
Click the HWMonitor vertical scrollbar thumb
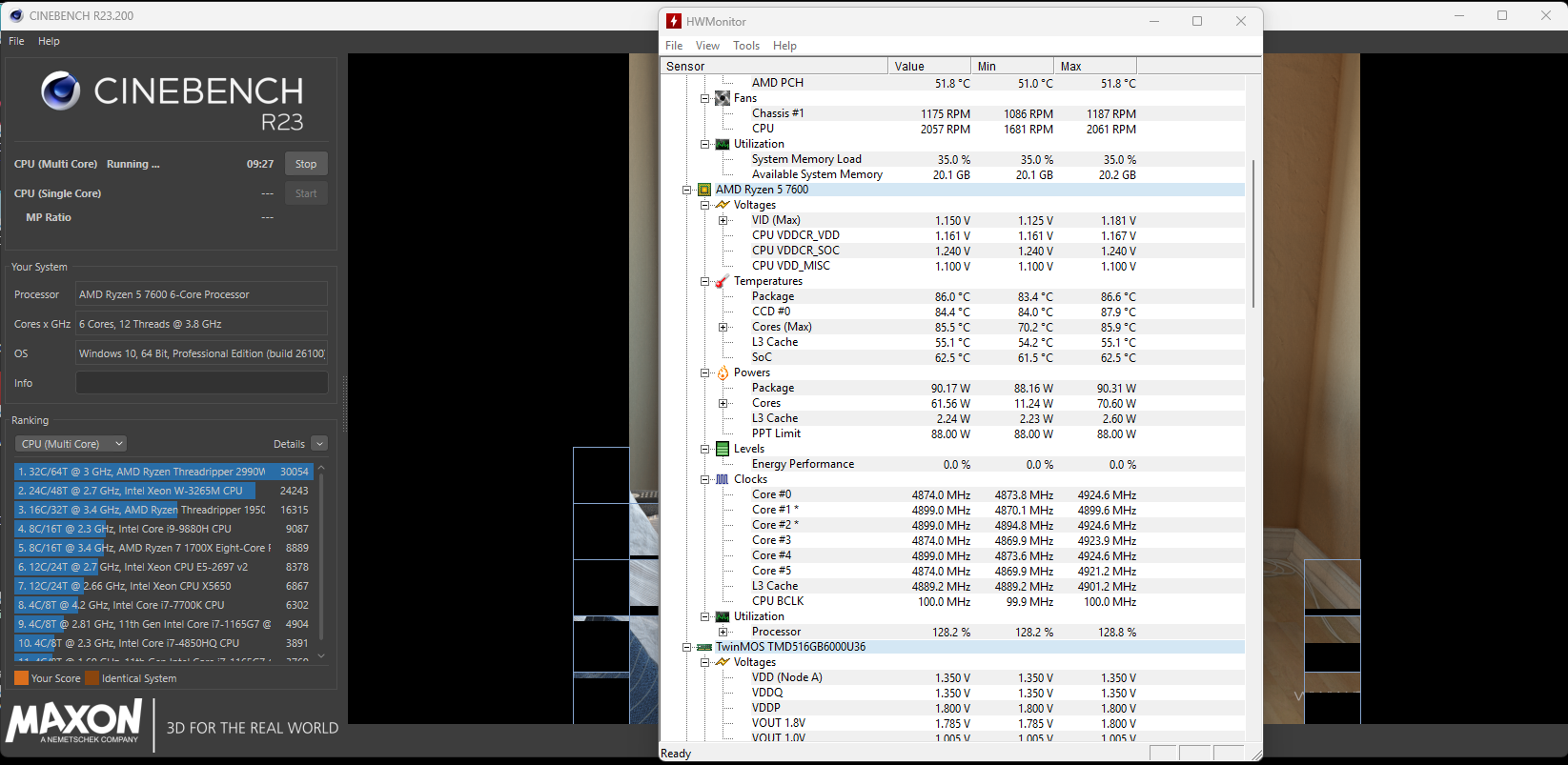point(1253,233)
